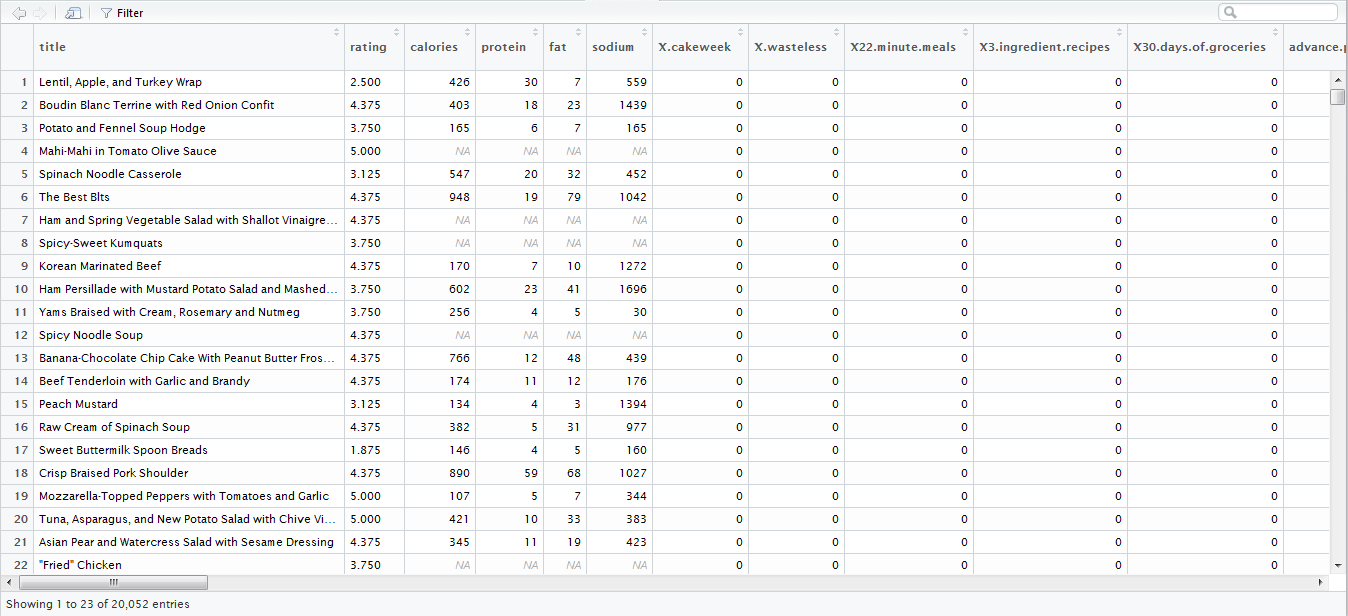
Task: Sort by X3.ingredient.recipes column header
Action: coord(1051,47)
